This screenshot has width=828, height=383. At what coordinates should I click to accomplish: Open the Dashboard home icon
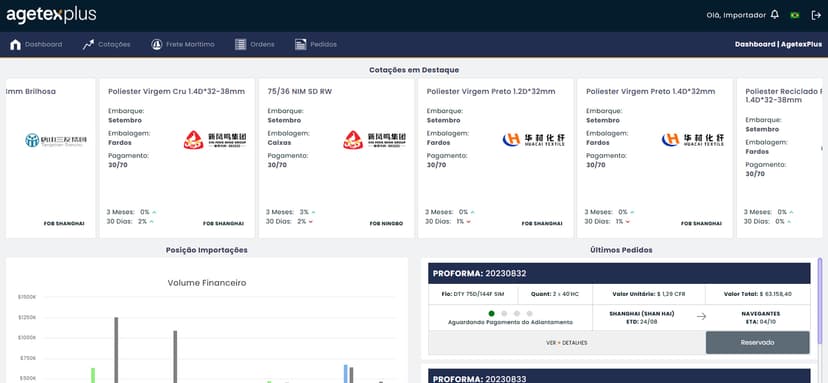click(x=15, y=44)
